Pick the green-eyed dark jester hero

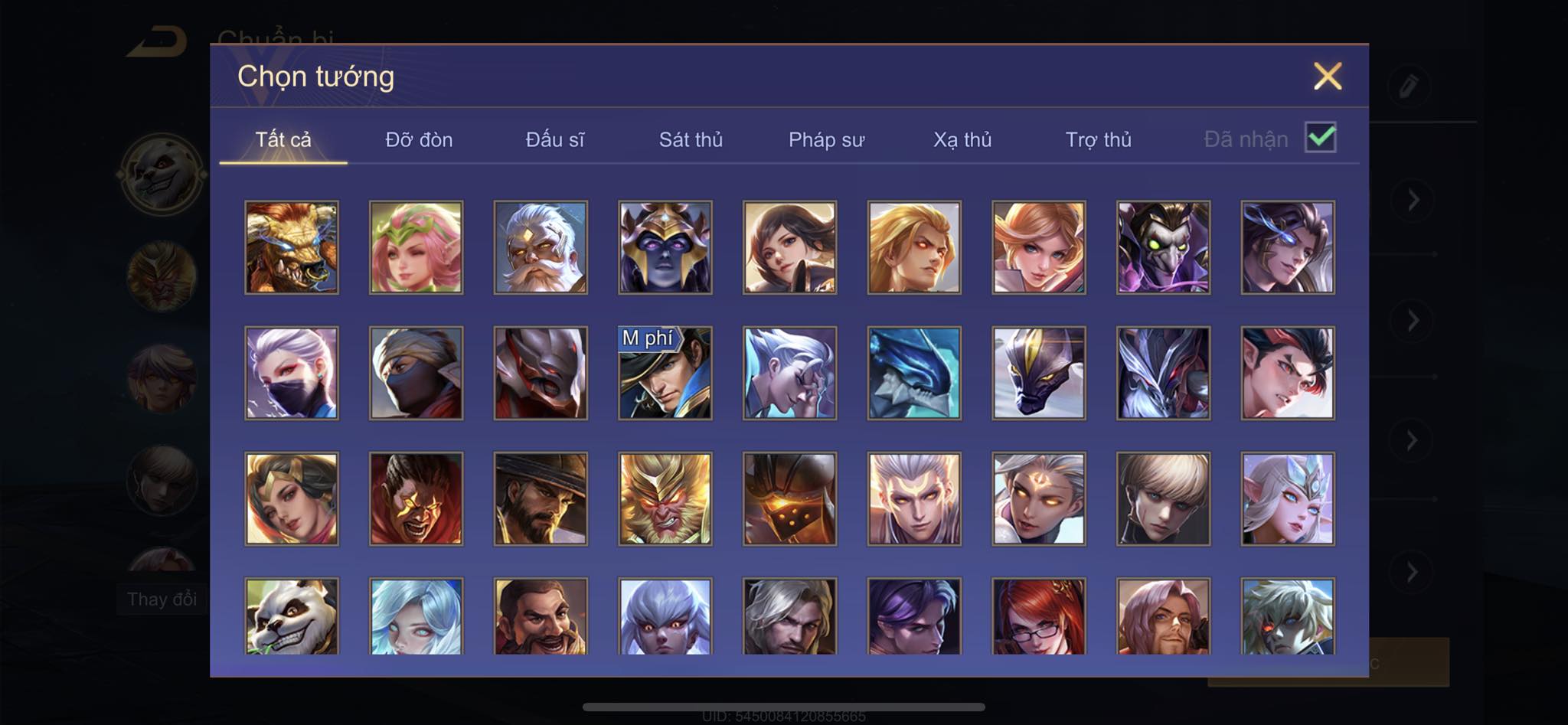[1164, 247]
